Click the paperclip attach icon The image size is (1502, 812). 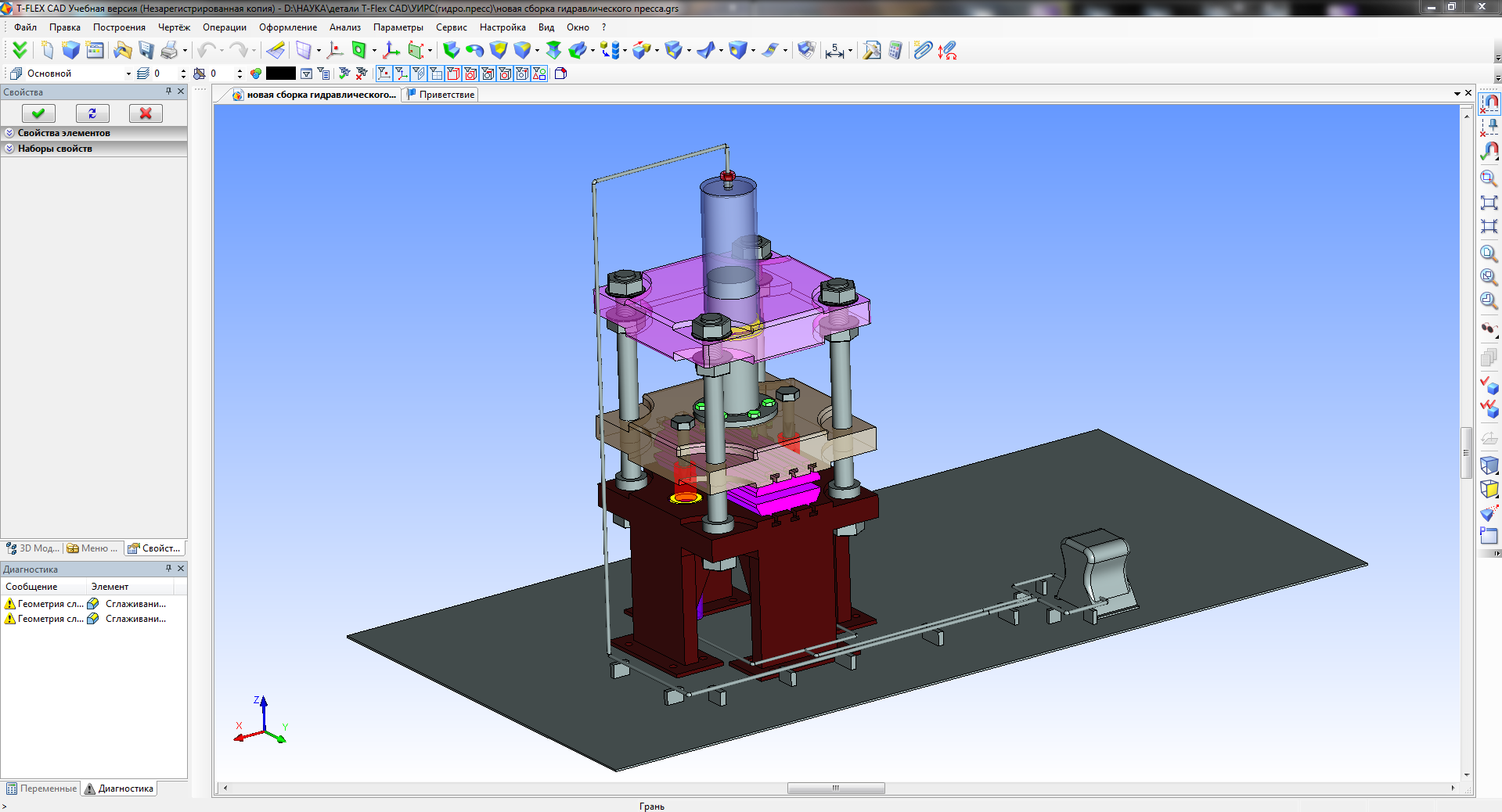(923, 51)
